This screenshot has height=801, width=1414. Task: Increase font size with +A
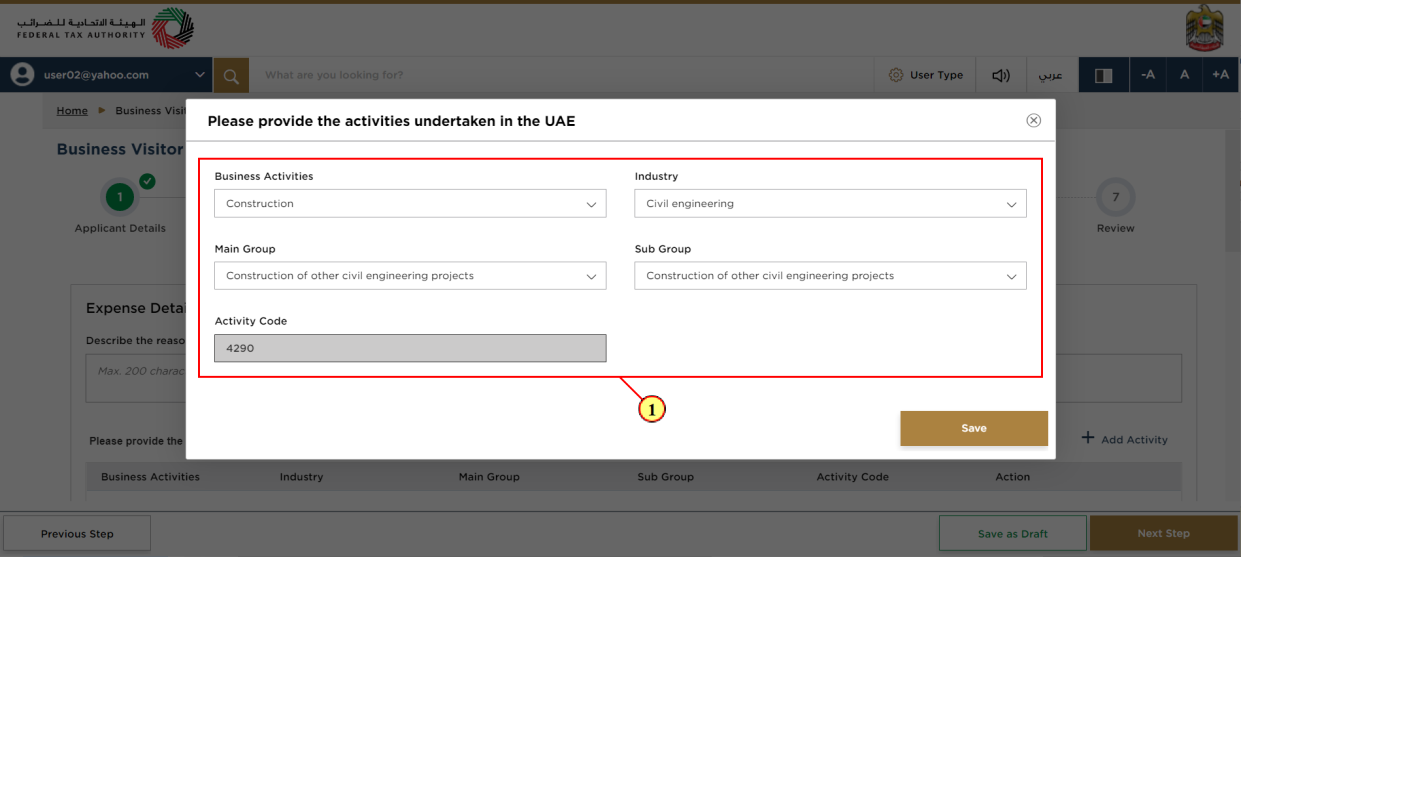click(1220, 75)
